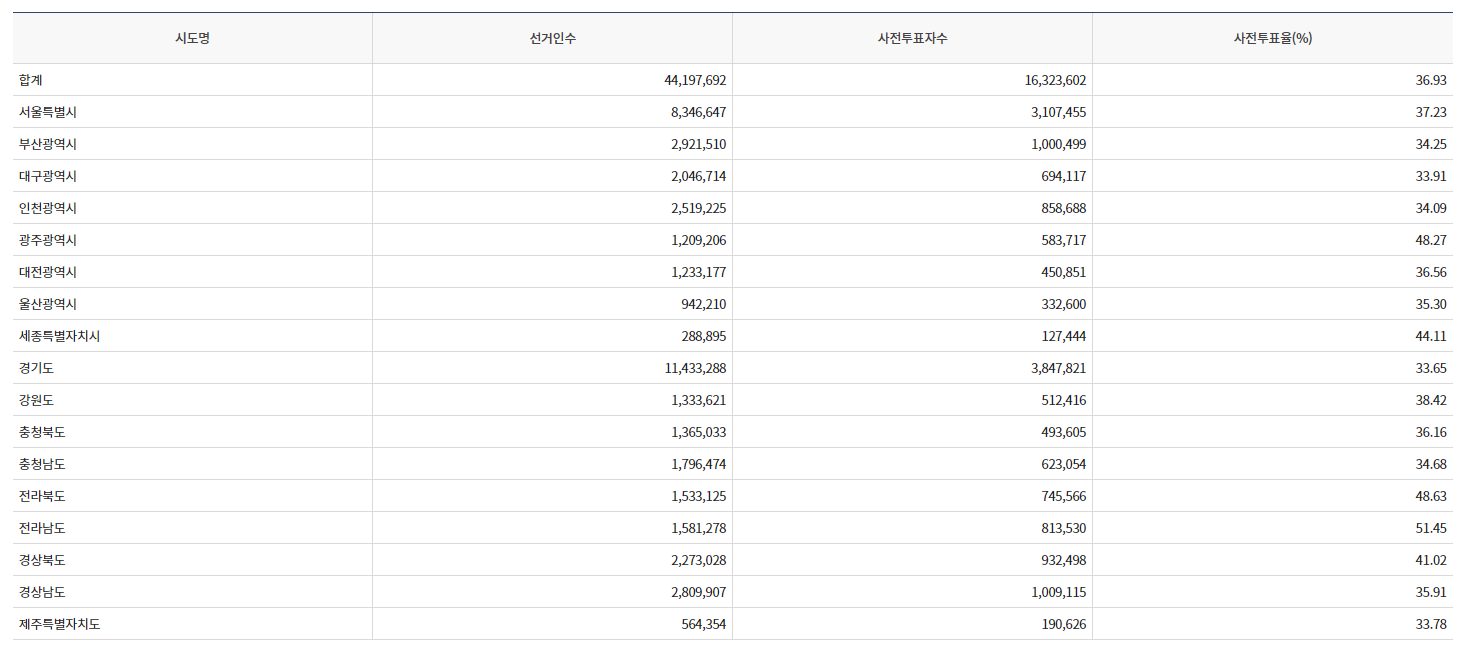
Task: Click Gyeongbuk turnout value 41.02
Action: click(x=1431, y=560)
